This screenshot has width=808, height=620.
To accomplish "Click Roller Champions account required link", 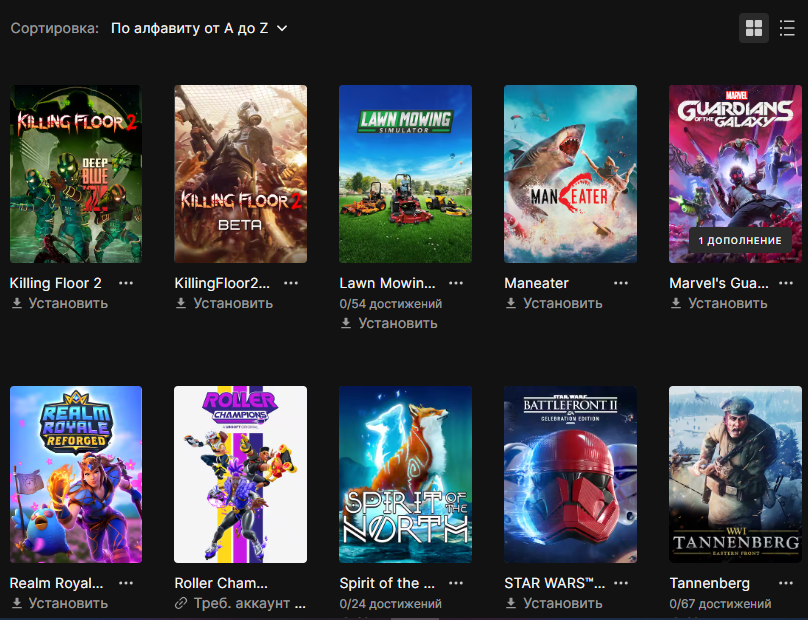I will tap(249, 603).
